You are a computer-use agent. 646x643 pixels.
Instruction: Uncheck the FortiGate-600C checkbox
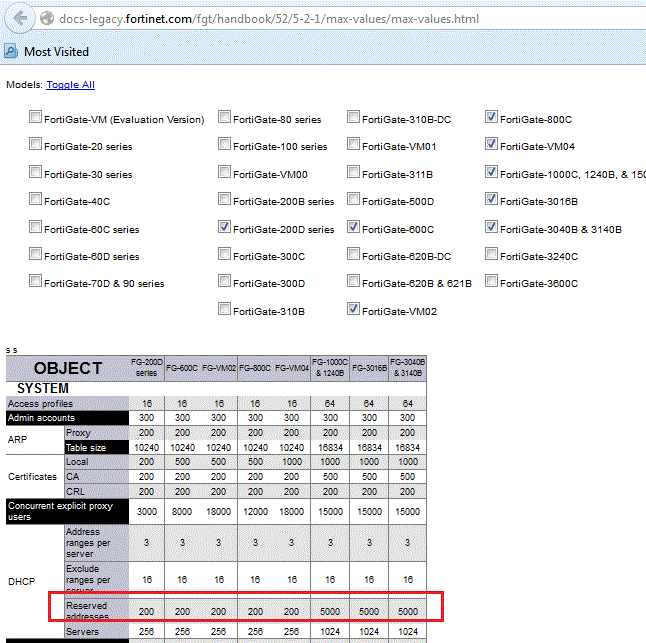click(353, 227)
